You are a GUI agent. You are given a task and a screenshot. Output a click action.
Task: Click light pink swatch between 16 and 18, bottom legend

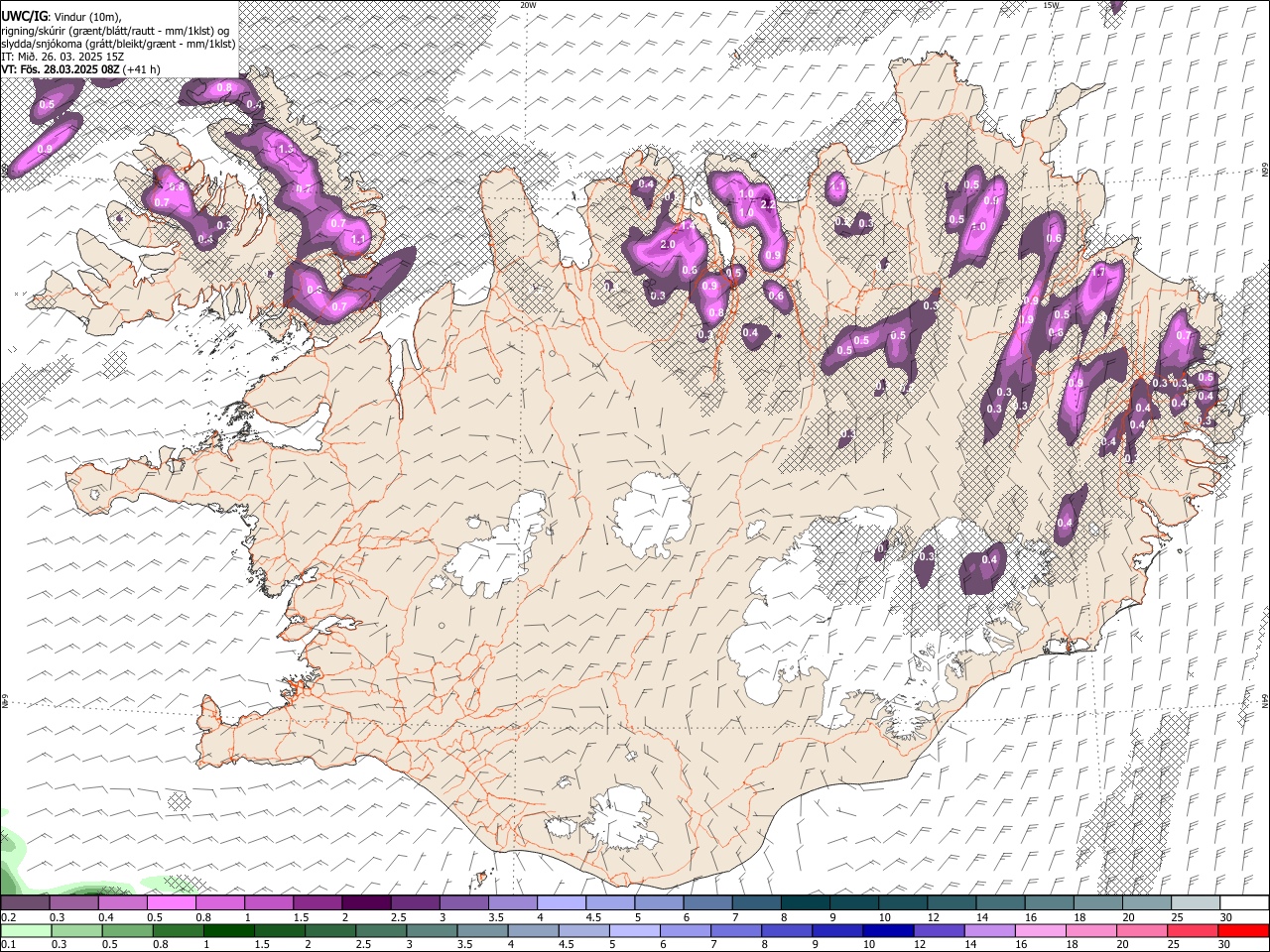click(x=1041, y=930)
